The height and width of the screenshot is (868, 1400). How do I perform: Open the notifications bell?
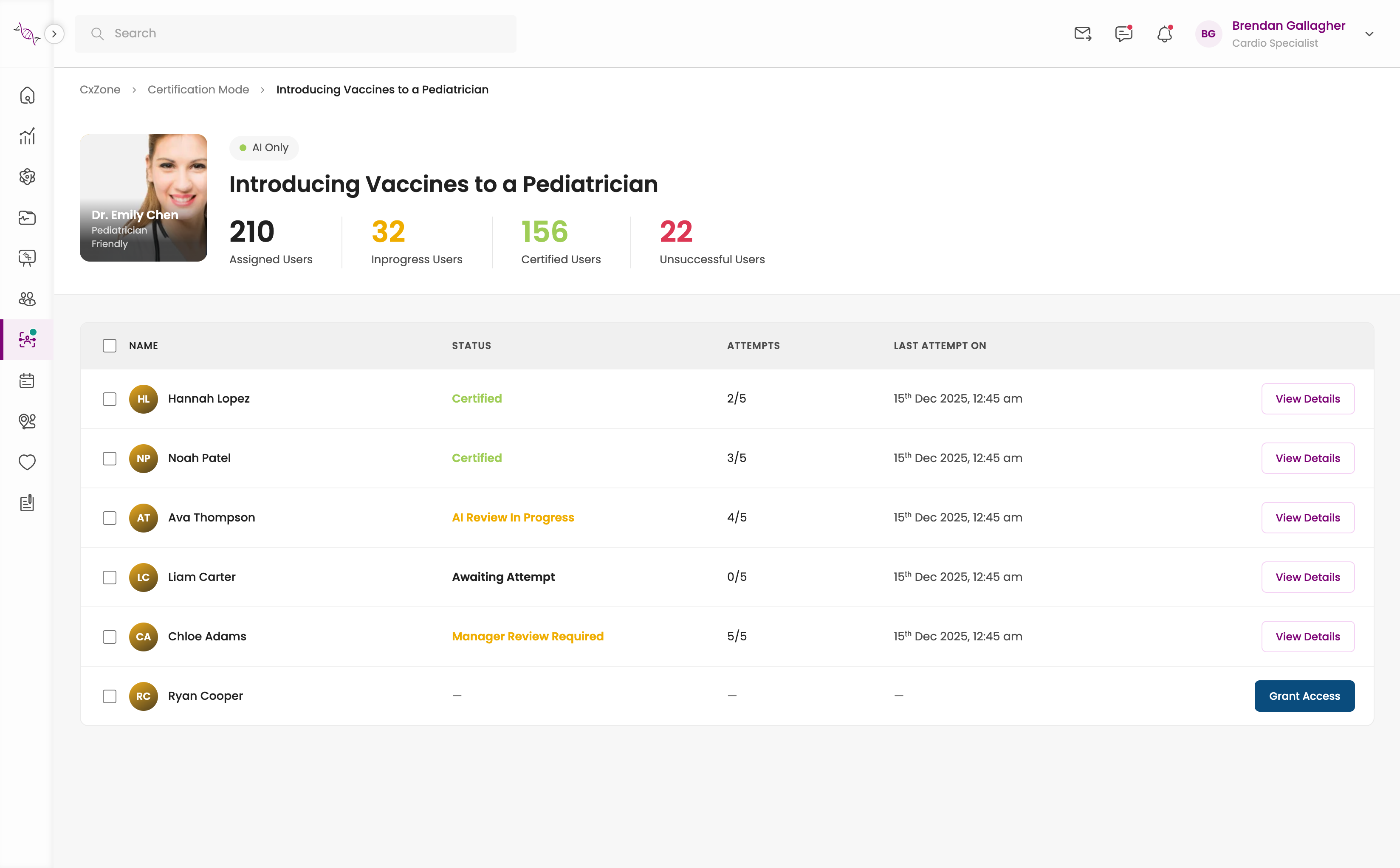tap(1164, 34)
